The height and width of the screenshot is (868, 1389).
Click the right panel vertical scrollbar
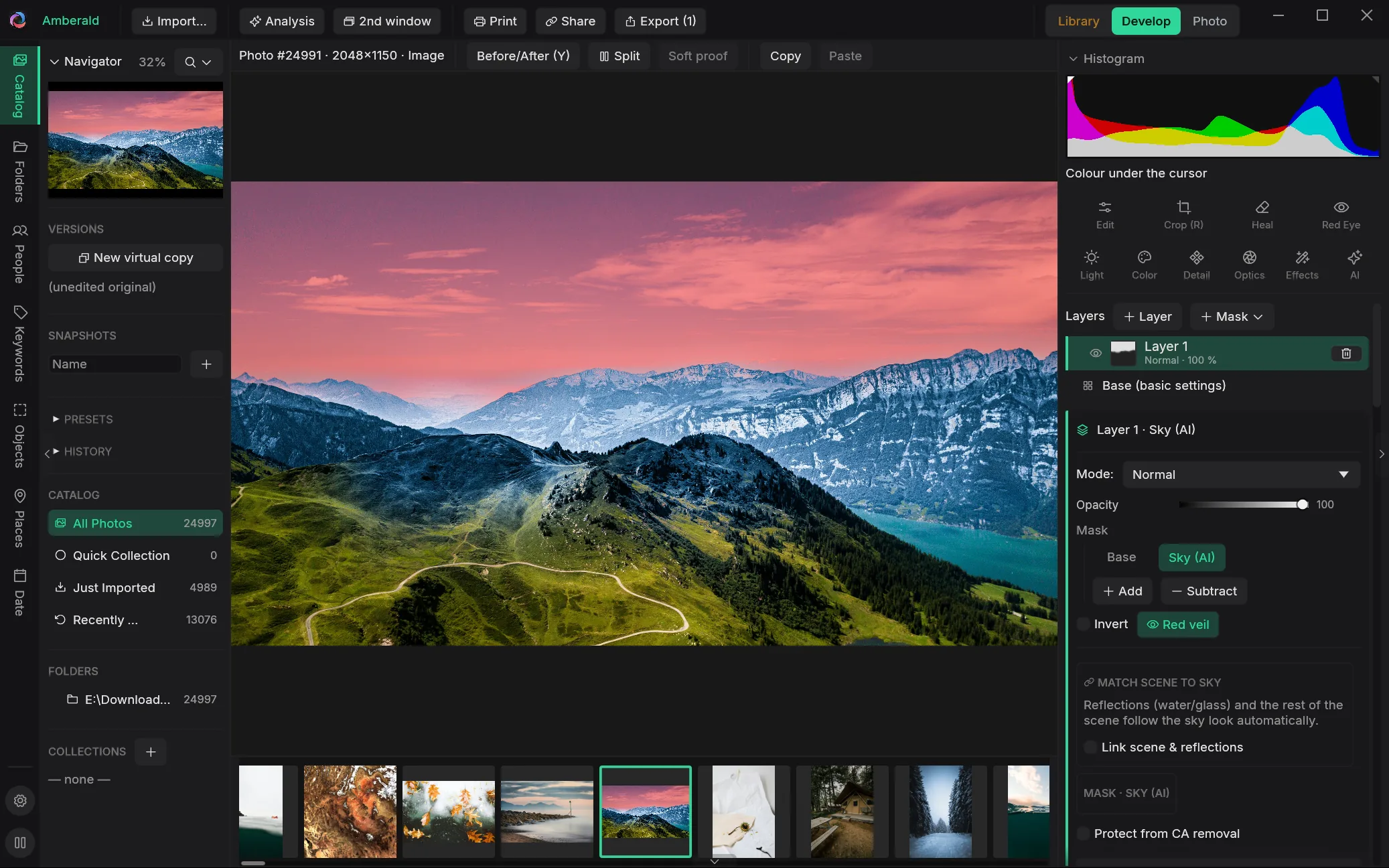tap(1376, 355)
